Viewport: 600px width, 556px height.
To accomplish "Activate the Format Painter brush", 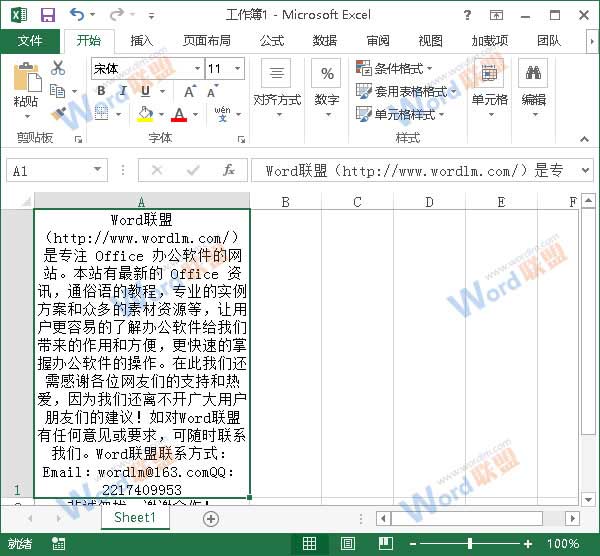I will tap(59, 113).
